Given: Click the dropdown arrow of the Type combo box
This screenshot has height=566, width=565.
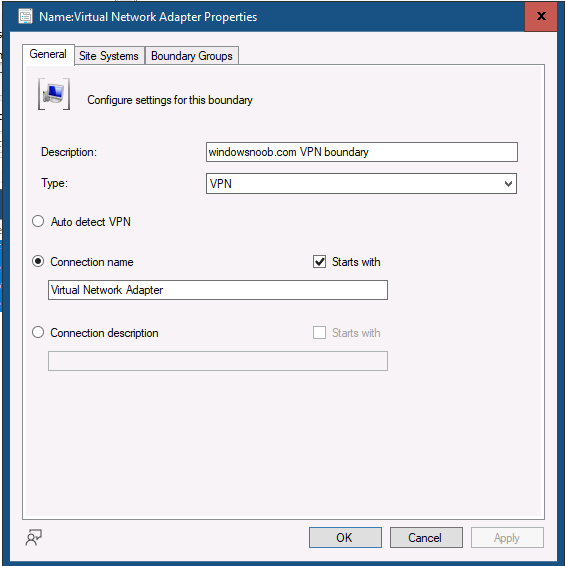Looking at the screenshot, I should (x=508, y=184).
